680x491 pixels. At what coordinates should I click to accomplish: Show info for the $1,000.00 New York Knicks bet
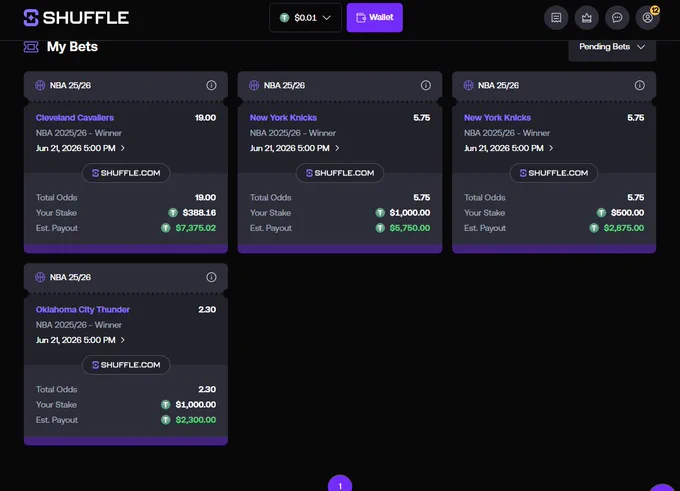click(x=426, y=85)
